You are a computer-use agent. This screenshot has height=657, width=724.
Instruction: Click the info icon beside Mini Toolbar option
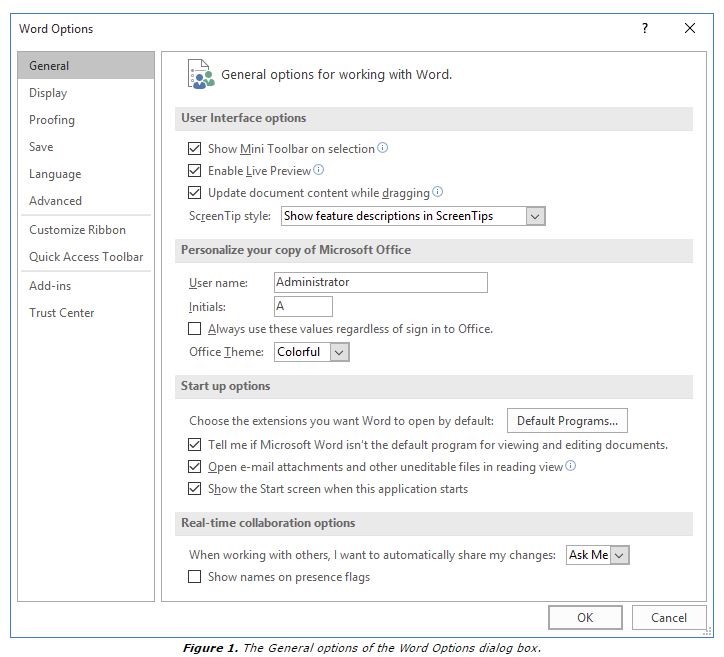tap(383, 148)
